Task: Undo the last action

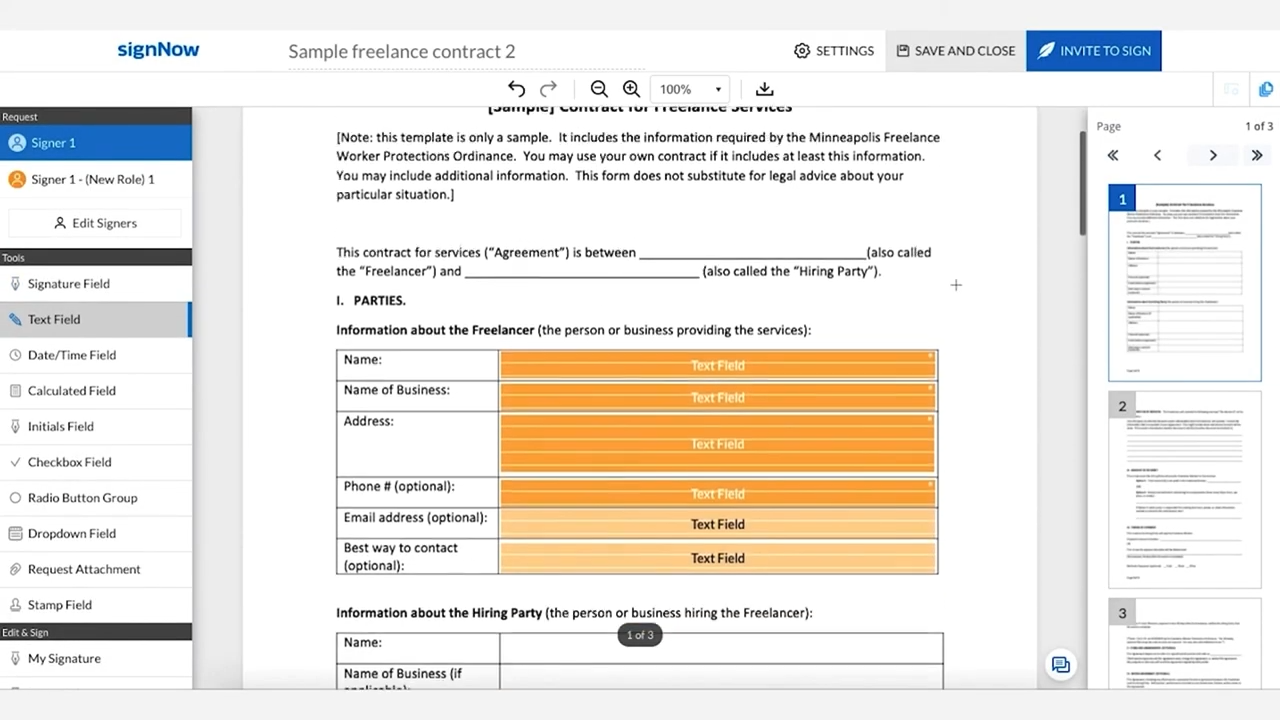Action: pos(516,89)
